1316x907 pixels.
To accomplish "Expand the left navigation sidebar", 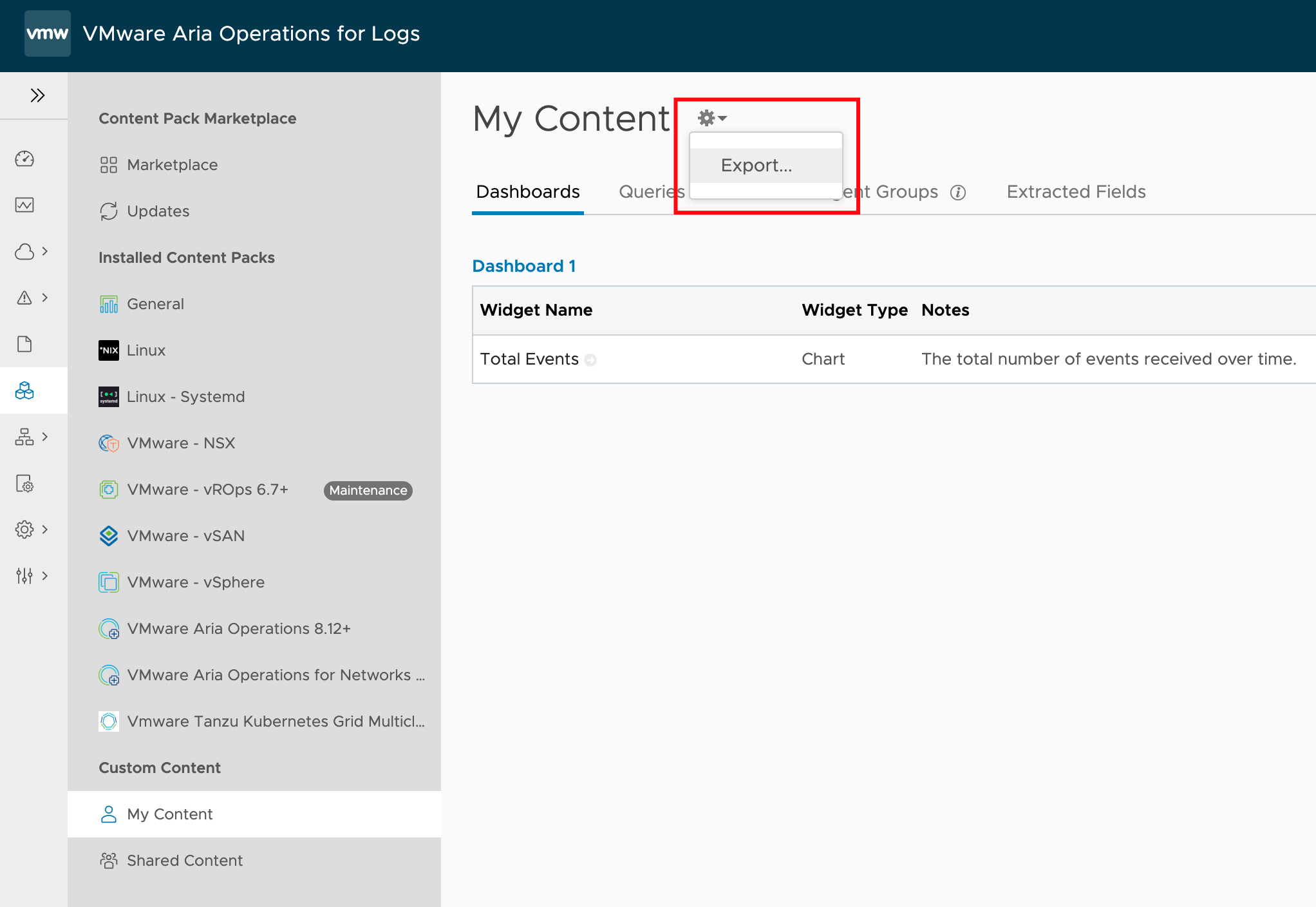I will click(x=37, y=95).
